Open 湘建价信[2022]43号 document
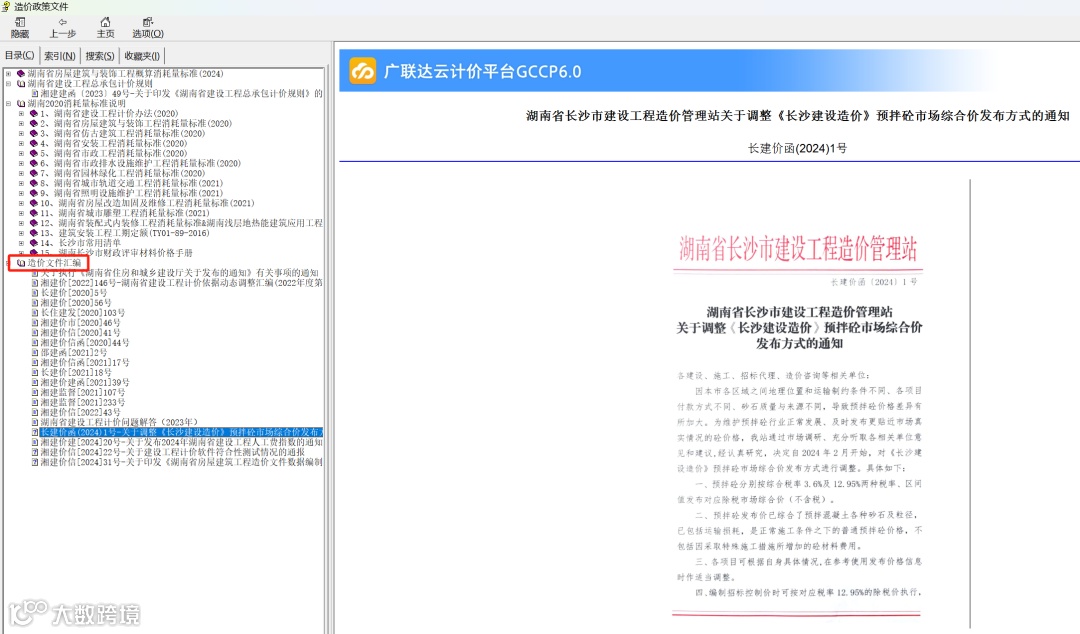This screenshot has width=1080, height=634. (x=80, y=412)
